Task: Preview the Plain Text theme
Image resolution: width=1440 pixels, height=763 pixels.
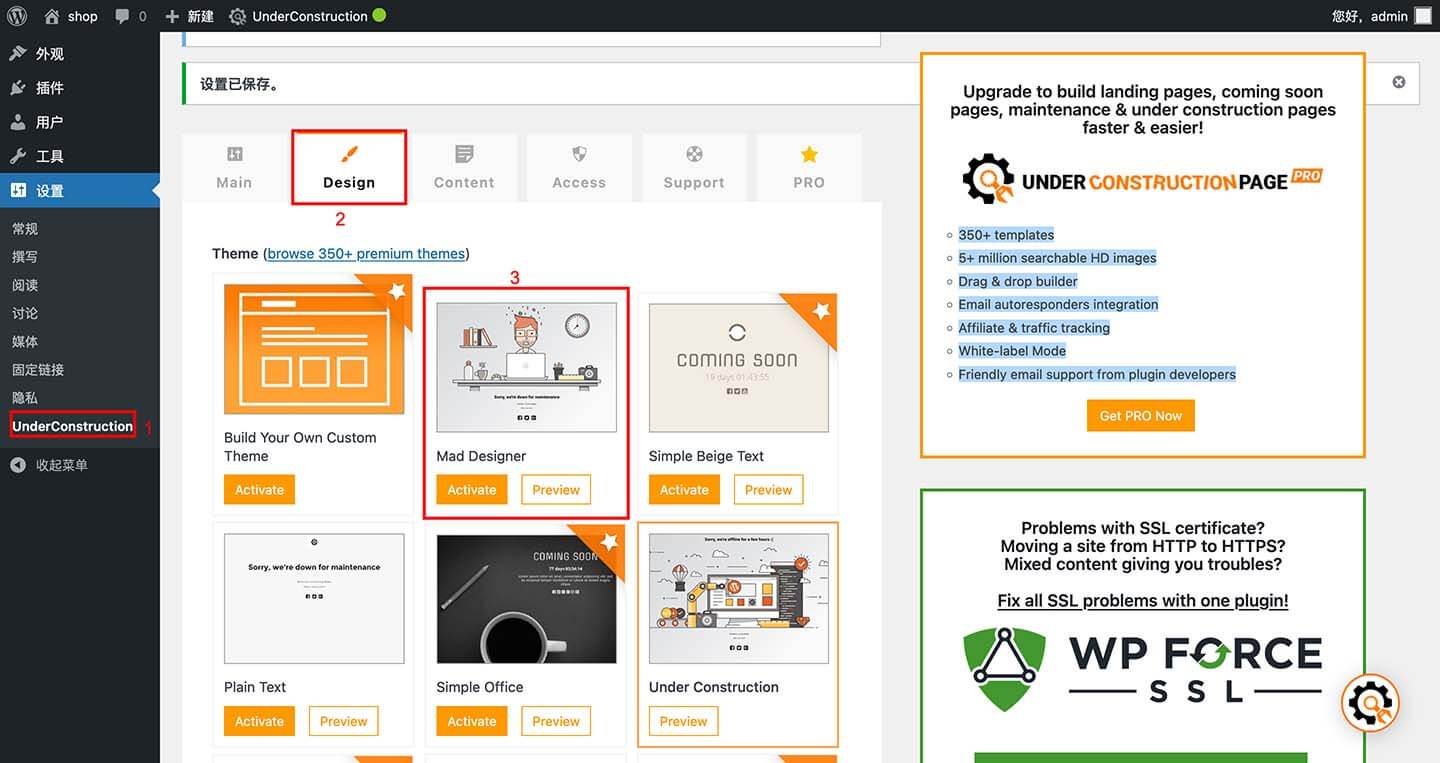Action: 344,721
